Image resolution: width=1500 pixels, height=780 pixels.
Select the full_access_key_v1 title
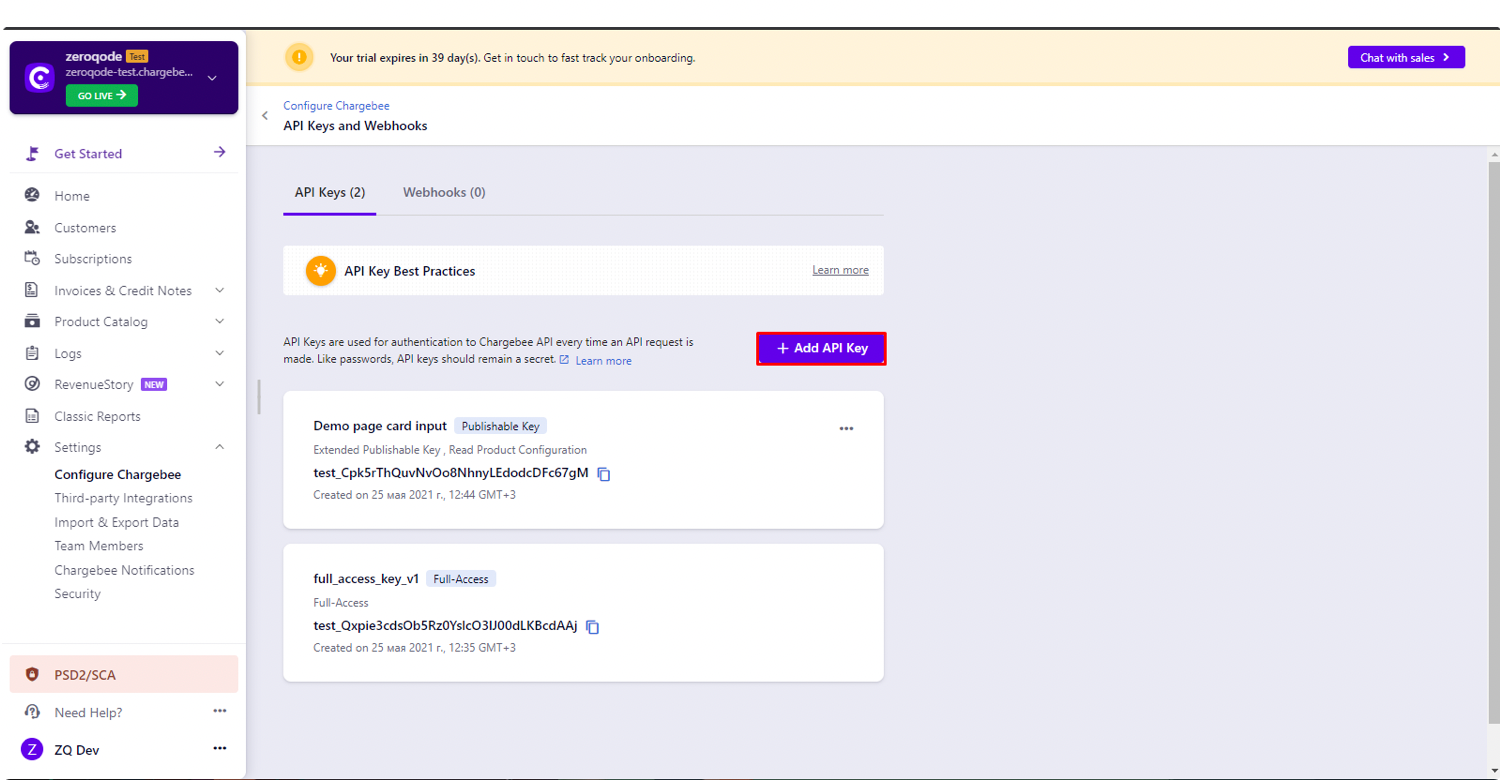pos(366,579)
